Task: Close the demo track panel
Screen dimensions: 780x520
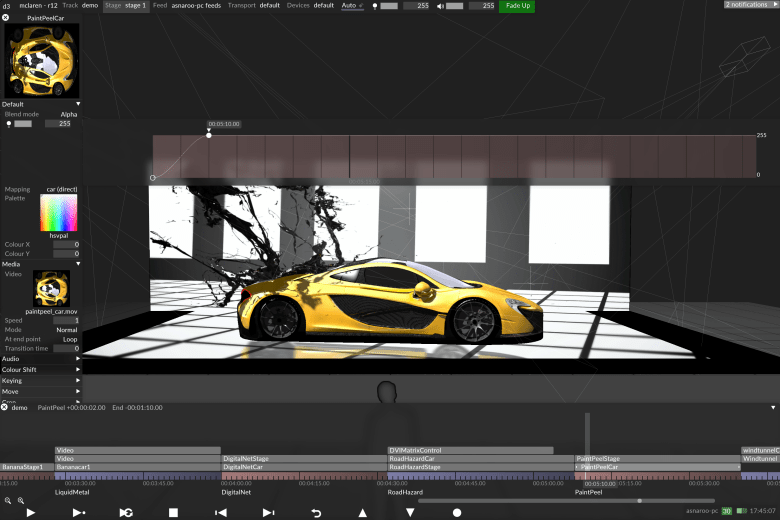Action: point(4,407)
